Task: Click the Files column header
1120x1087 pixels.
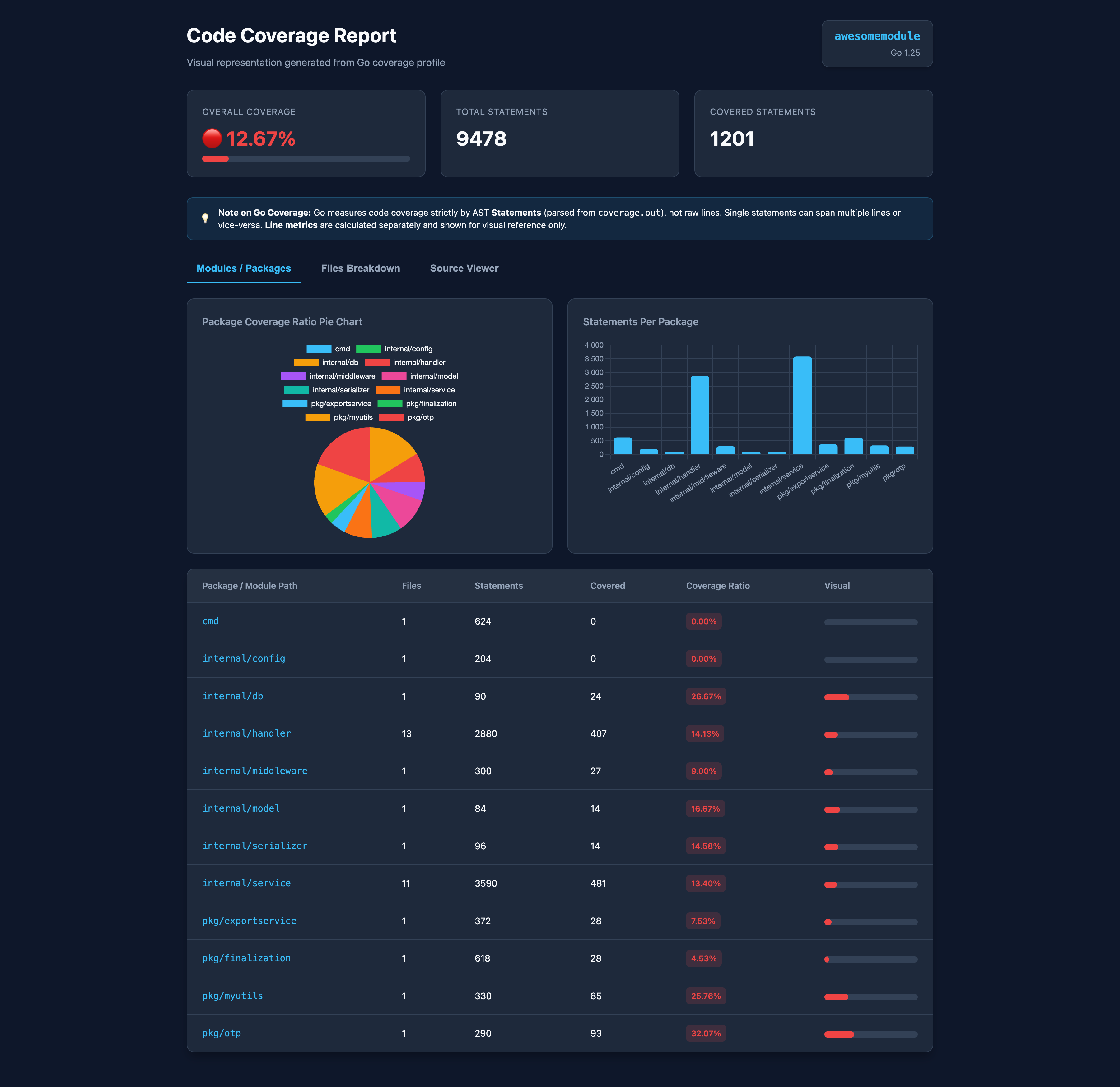Action: coord(411,586)
